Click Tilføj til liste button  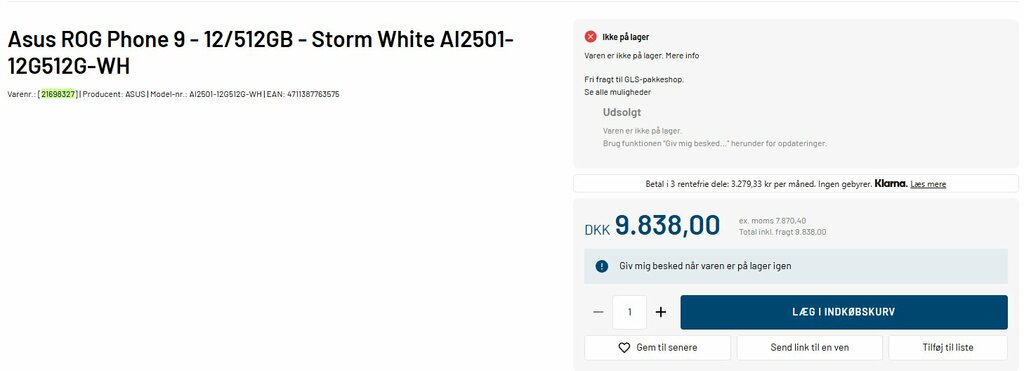[948, 348]
